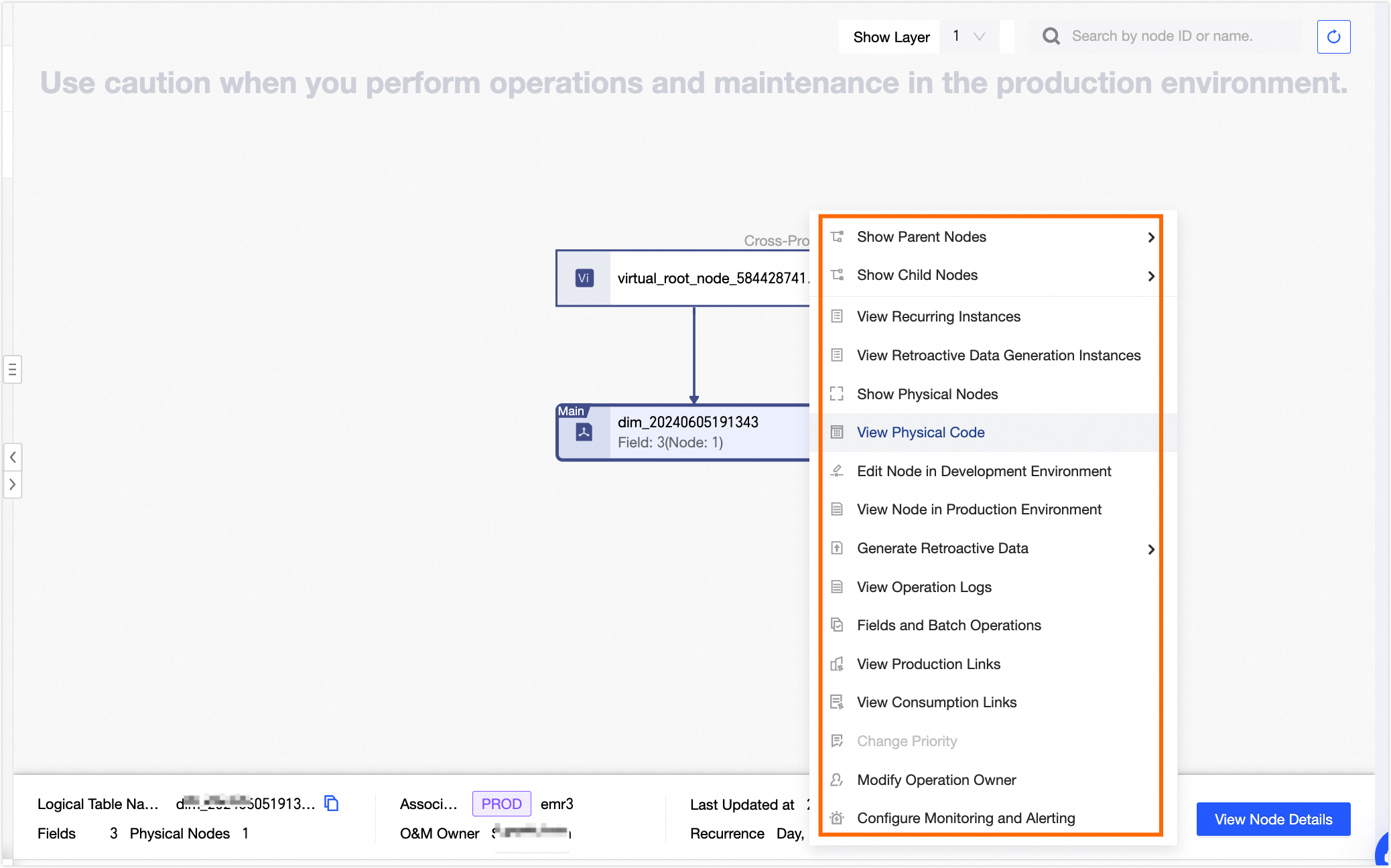The height and width of the screenshot is (868, 1391).
Task: Expand Generate Retroactive Data submenu arrow
Action: (x=1150, y=549)
